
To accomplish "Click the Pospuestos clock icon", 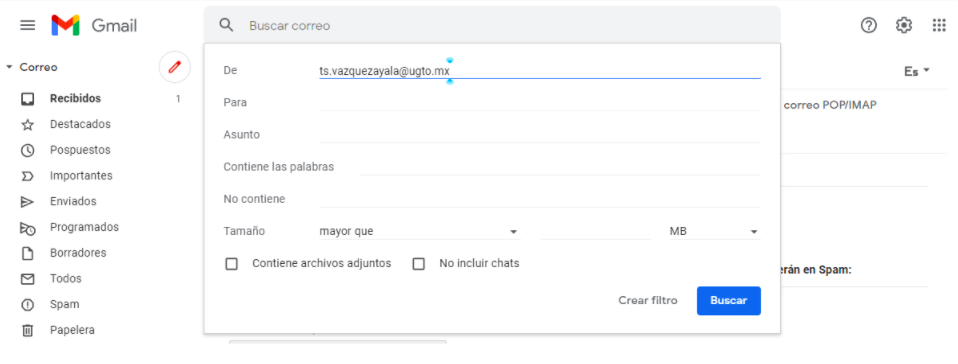I will click(x=27, y=150).
